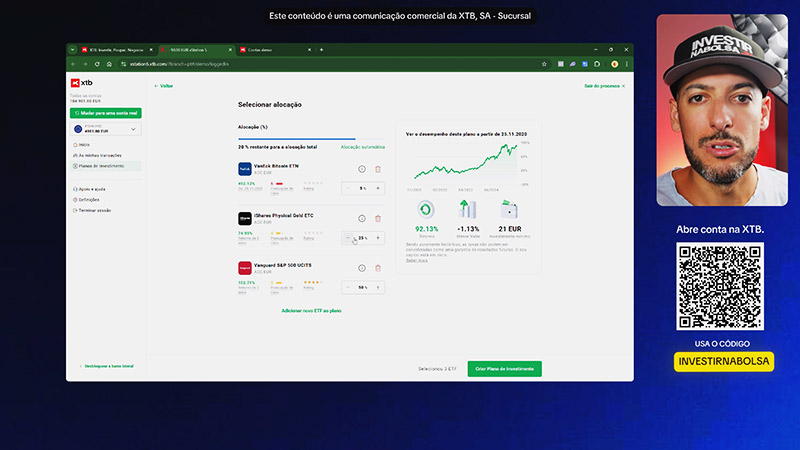The height and width of the screenshot is (450, 800).
Task: Open the browser extensions puzzle icon
Action: [x=597, y=64]
